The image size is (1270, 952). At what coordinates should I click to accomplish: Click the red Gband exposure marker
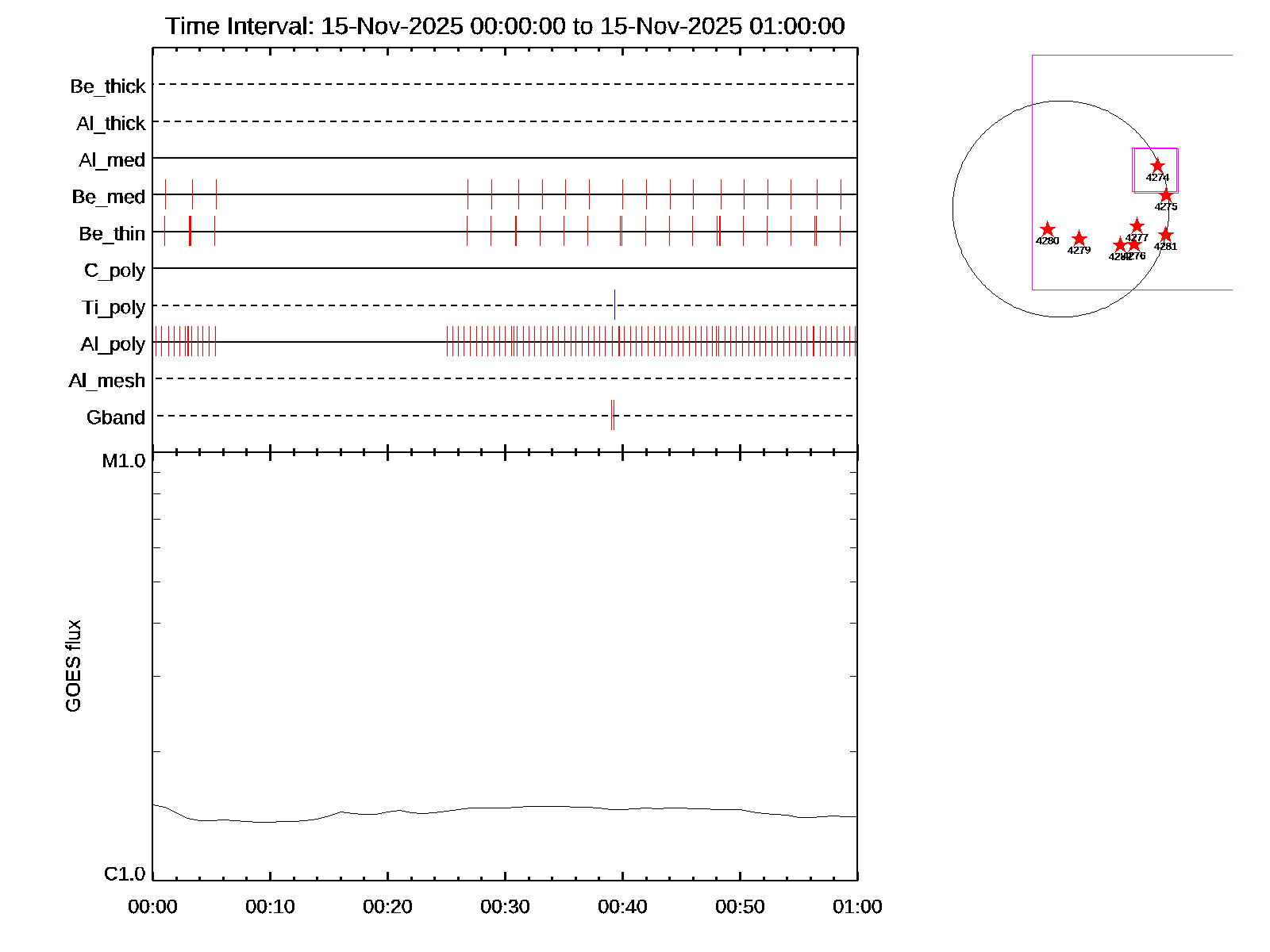coord(612,415)
